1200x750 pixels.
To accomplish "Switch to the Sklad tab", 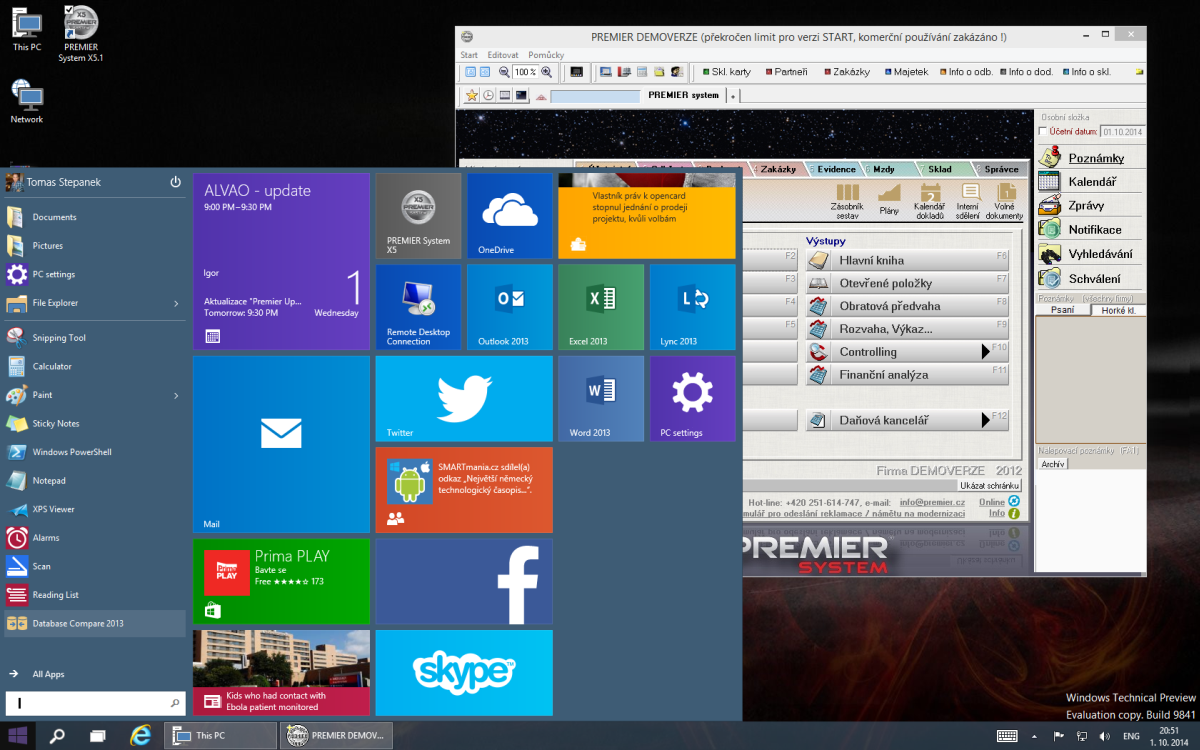I will pos(939,169).
